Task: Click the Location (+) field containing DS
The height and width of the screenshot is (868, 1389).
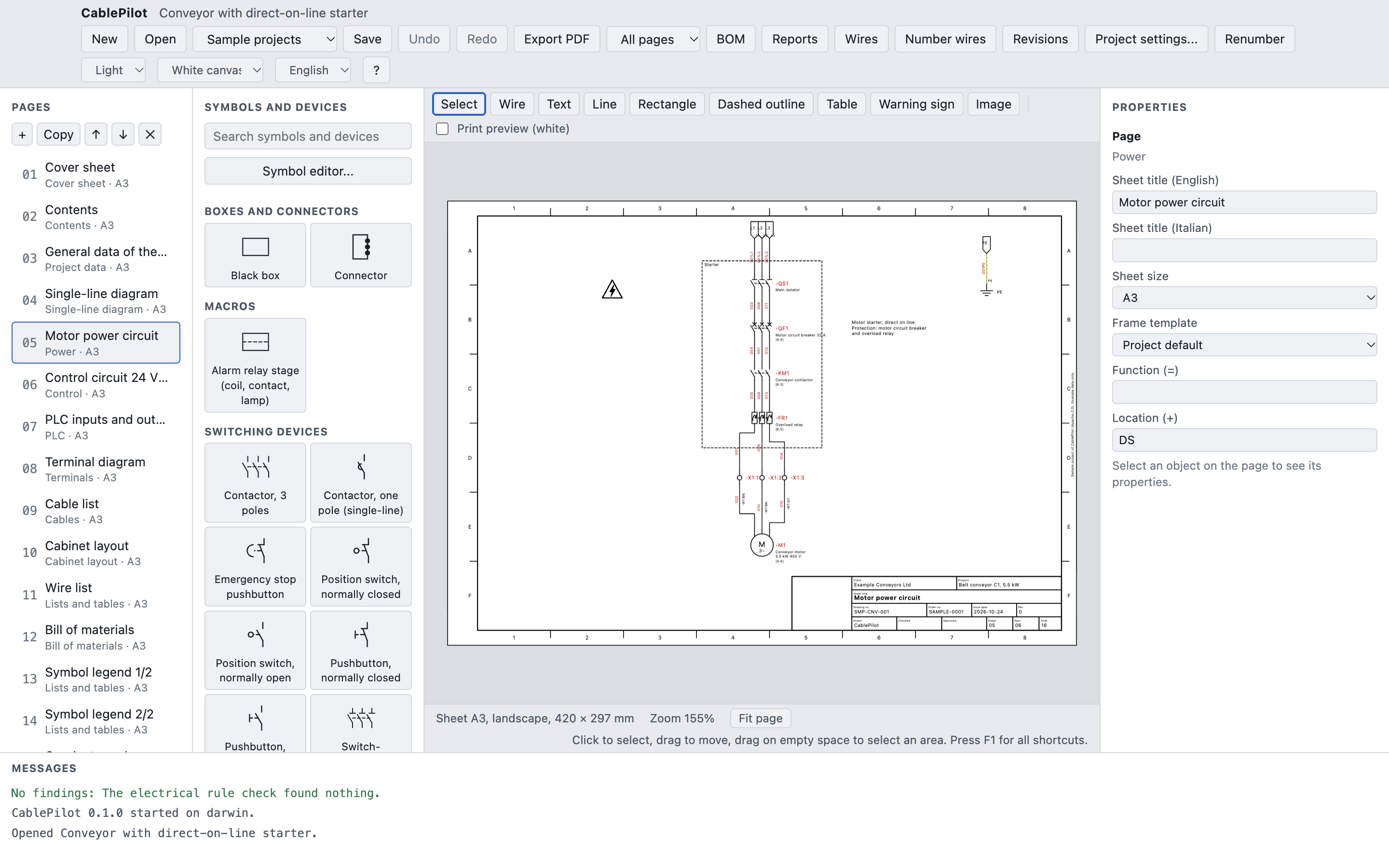Action: coord(1244,440)
